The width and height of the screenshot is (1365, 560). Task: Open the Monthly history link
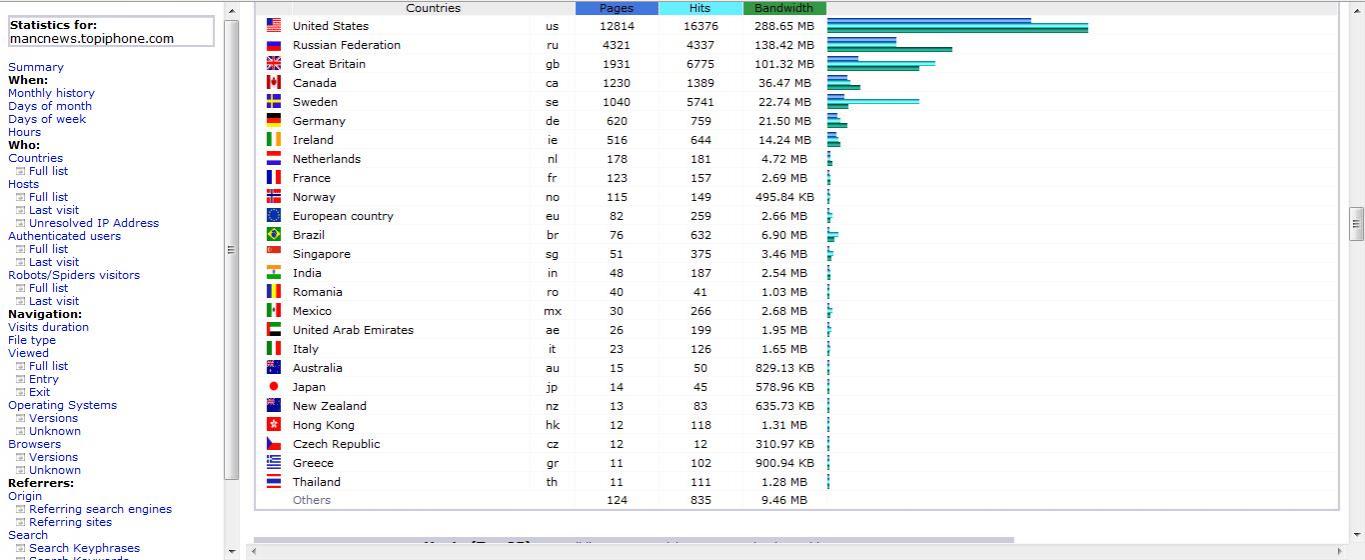pos(51,93)
